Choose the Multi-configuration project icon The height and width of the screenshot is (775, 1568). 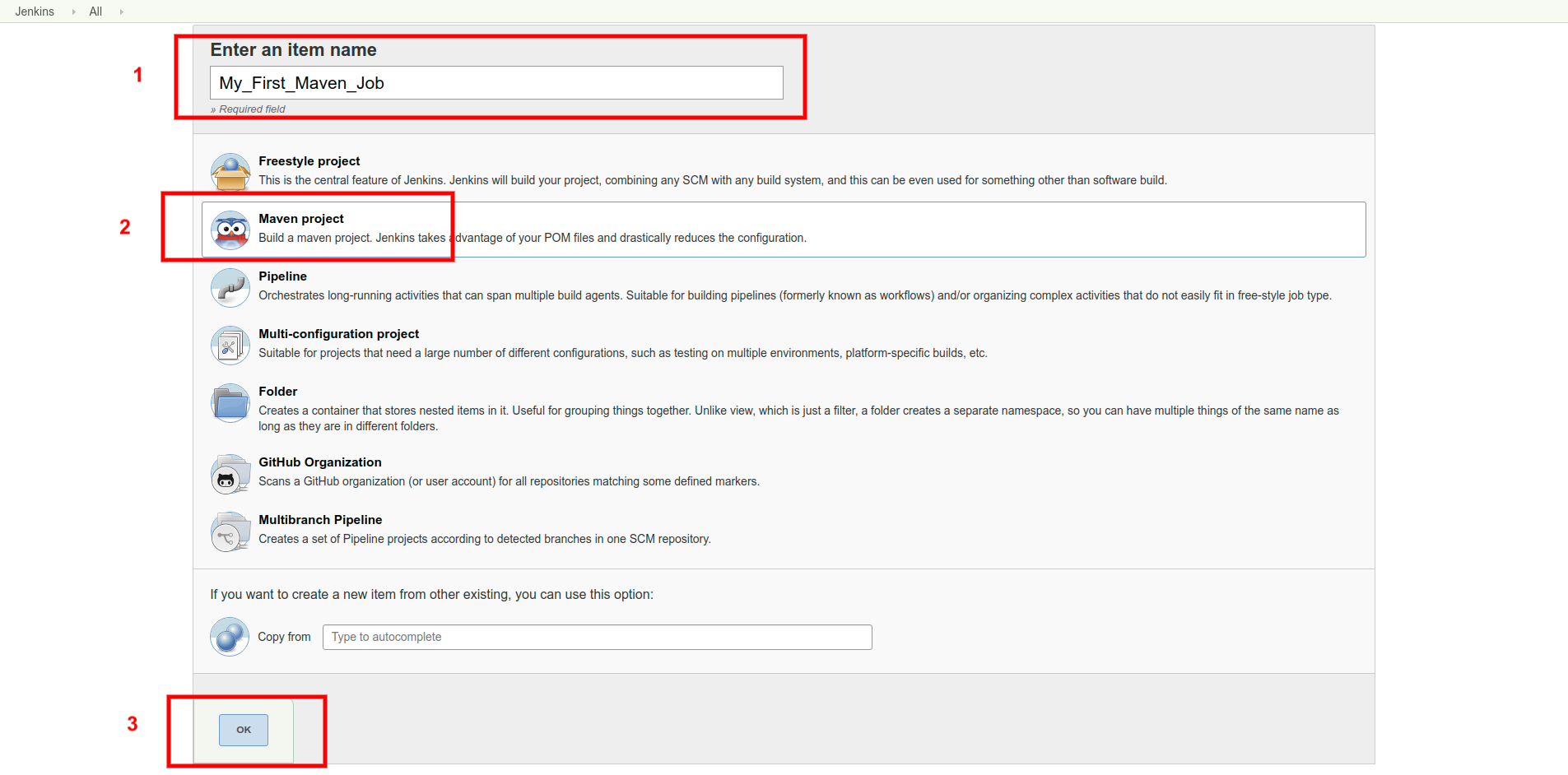(x=230, y=345)
